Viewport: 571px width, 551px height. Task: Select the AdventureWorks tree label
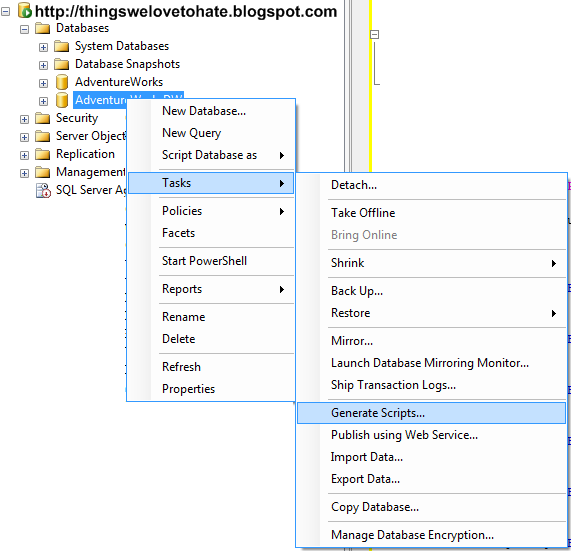pyautogui.click(x=119, y=82)
